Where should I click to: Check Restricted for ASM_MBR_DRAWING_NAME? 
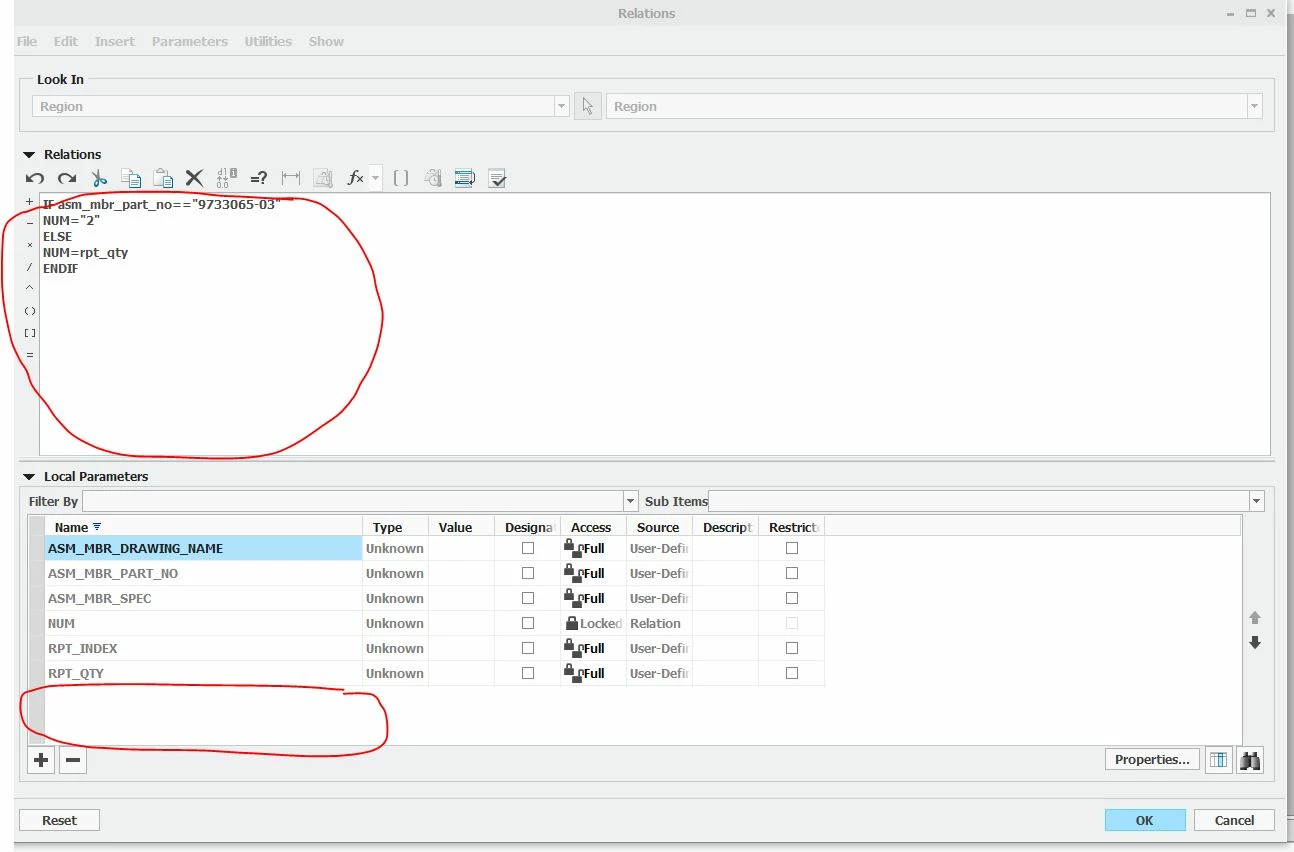[792, 548]
